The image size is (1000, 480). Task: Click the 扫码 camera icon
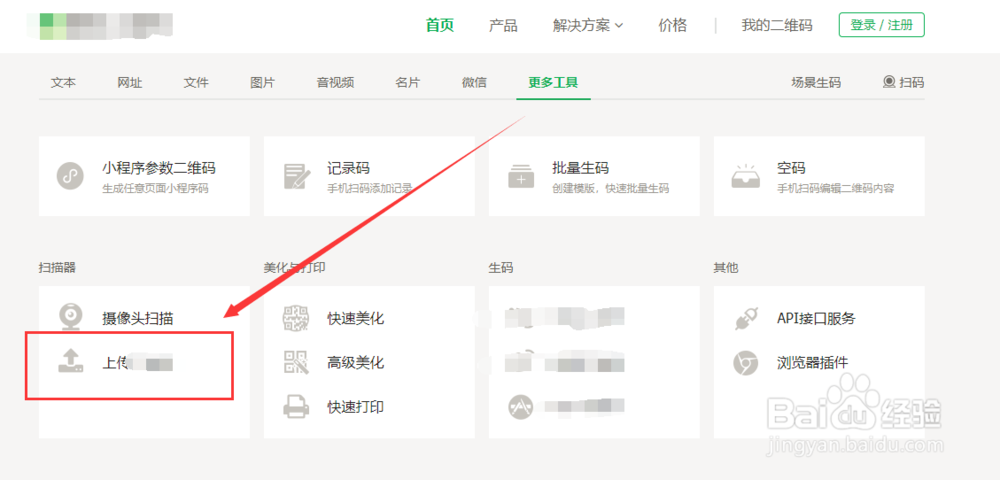click(x=889, y=82)
